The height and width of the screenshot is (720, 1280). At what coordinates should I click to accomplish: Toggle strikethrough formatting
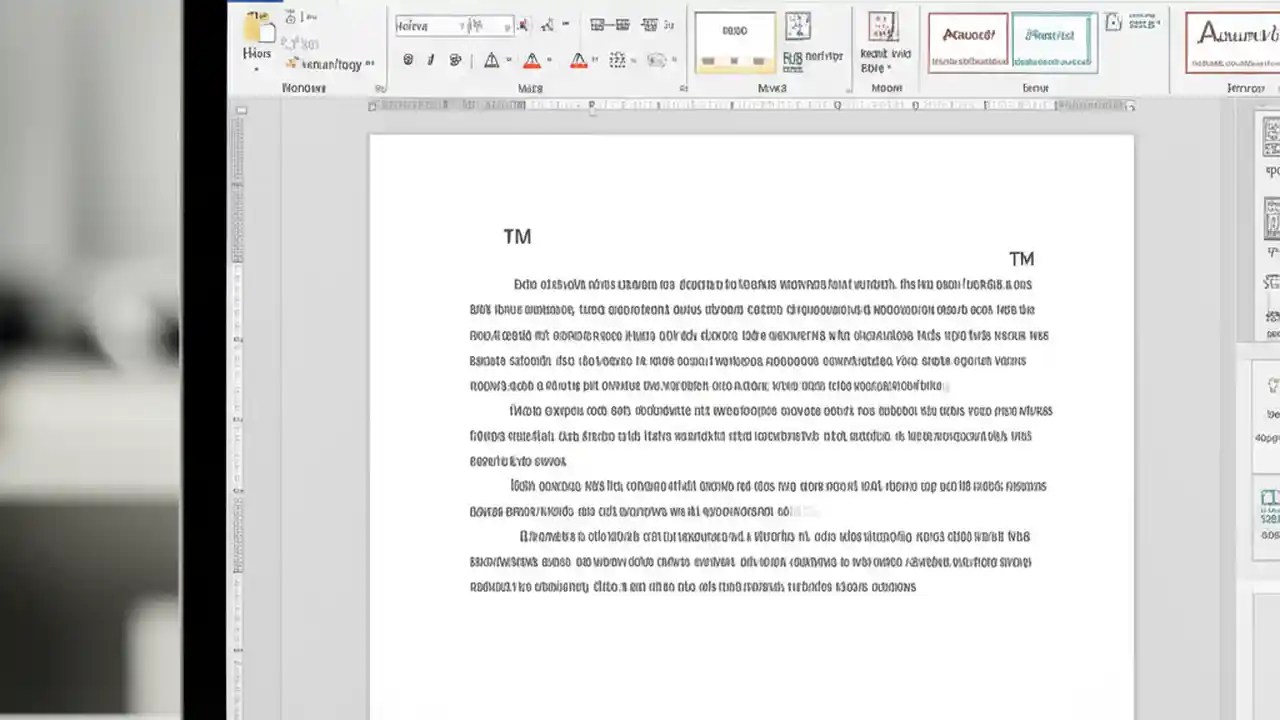point(455,60)
